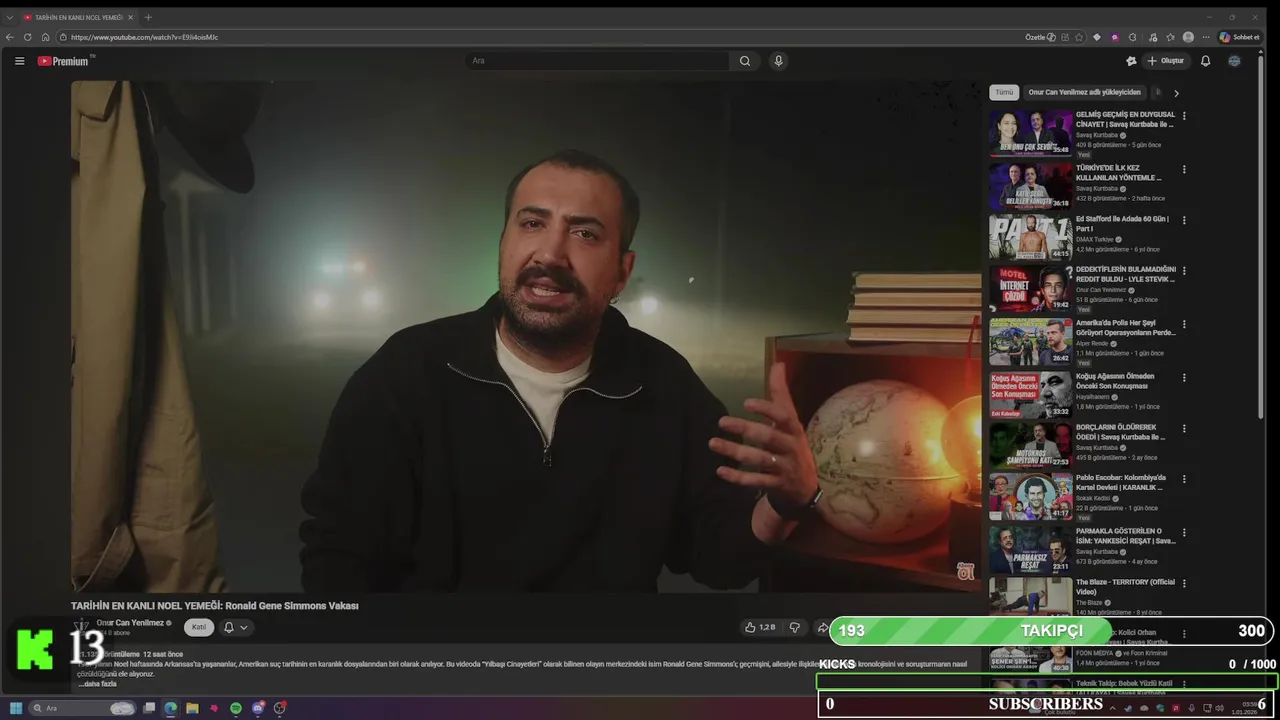Click DMAX Türkiye channel name

(1094, 240)
